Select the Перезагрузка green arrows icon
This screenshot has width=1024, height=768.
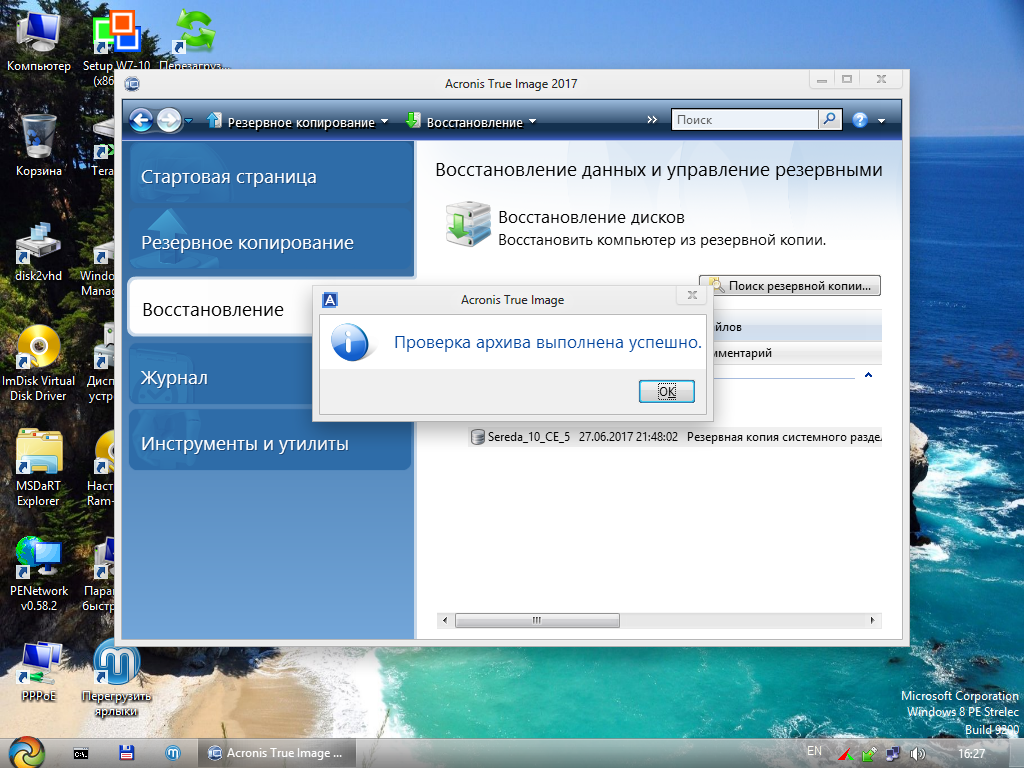point(195,41)
